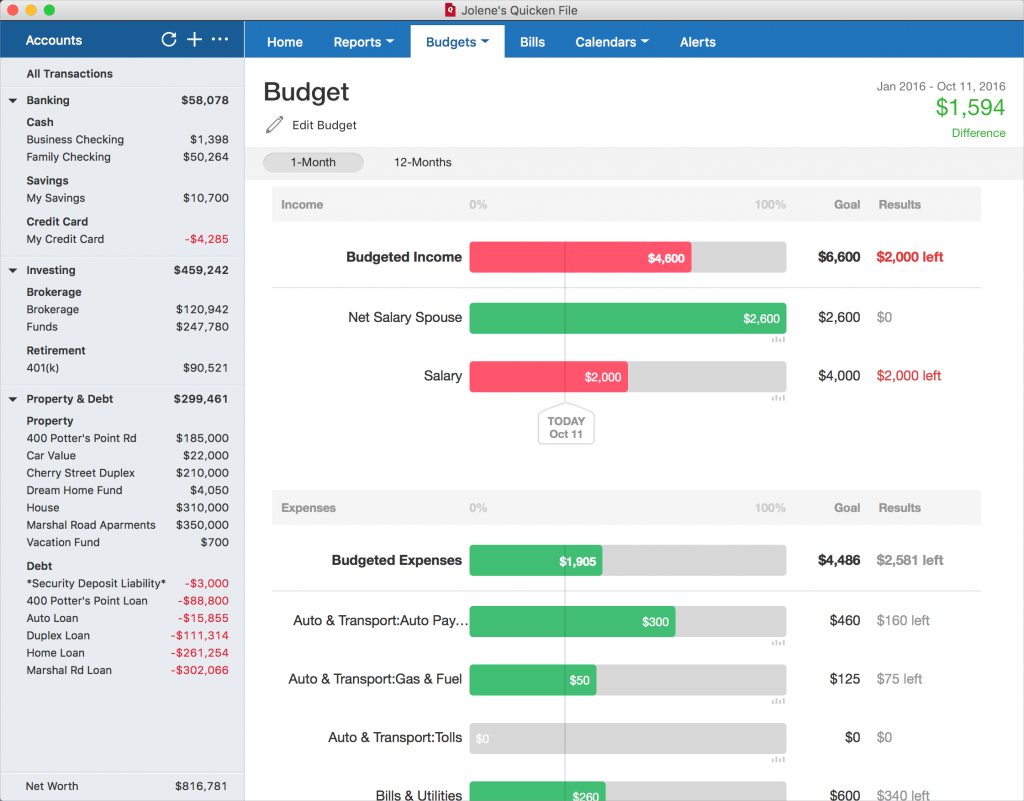Open the Alerts tab

(697, 42)
